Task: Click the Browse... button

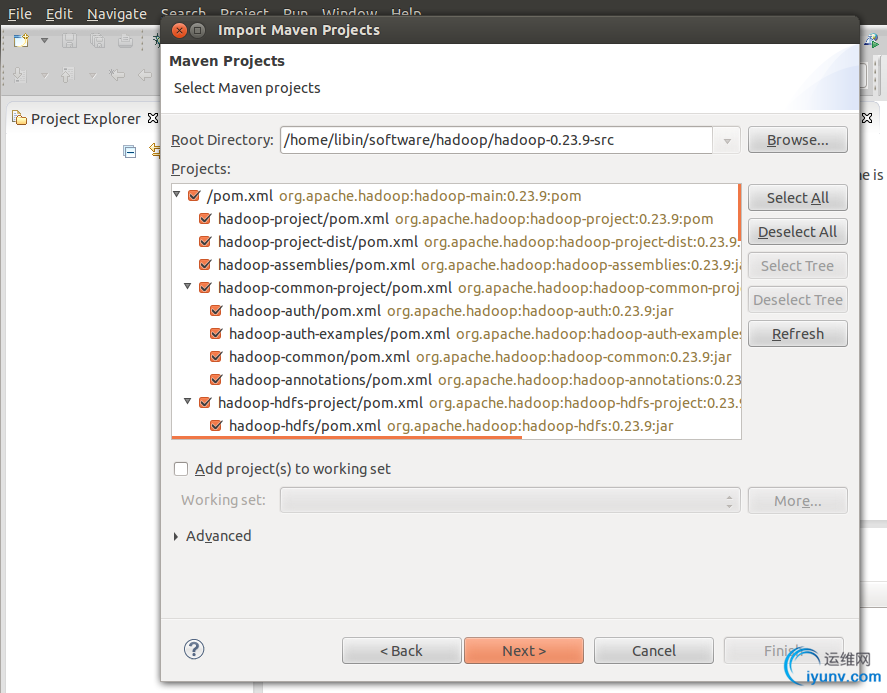Action: (x=798, y=140)
